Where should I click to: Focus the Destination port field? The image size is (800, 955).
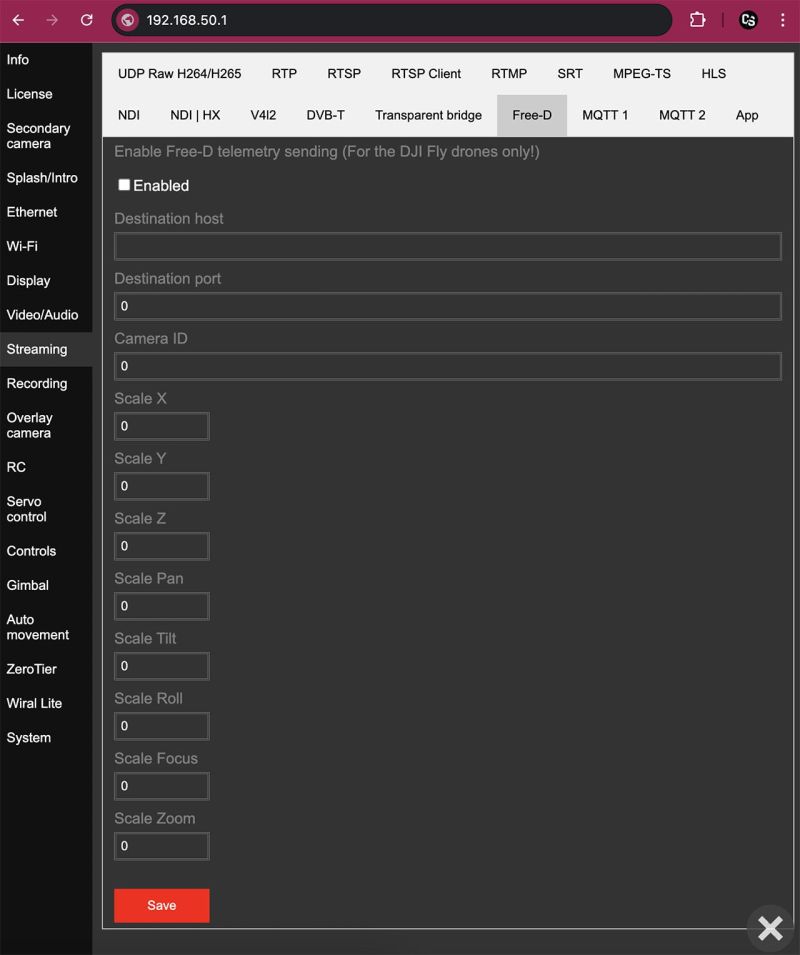(x=447, y=306)
